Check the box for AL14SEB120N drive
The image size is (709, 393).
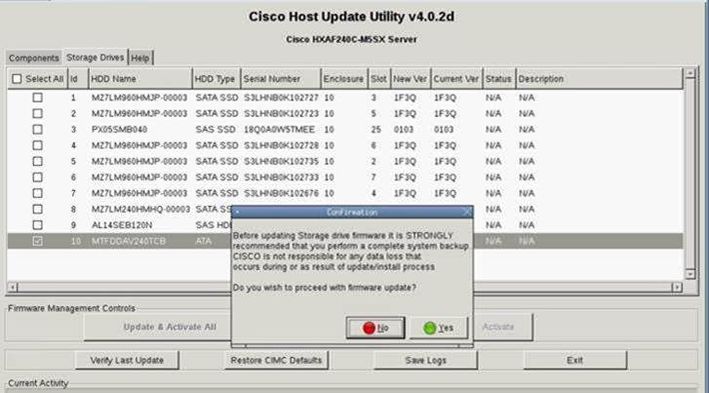tap(38, 225)
